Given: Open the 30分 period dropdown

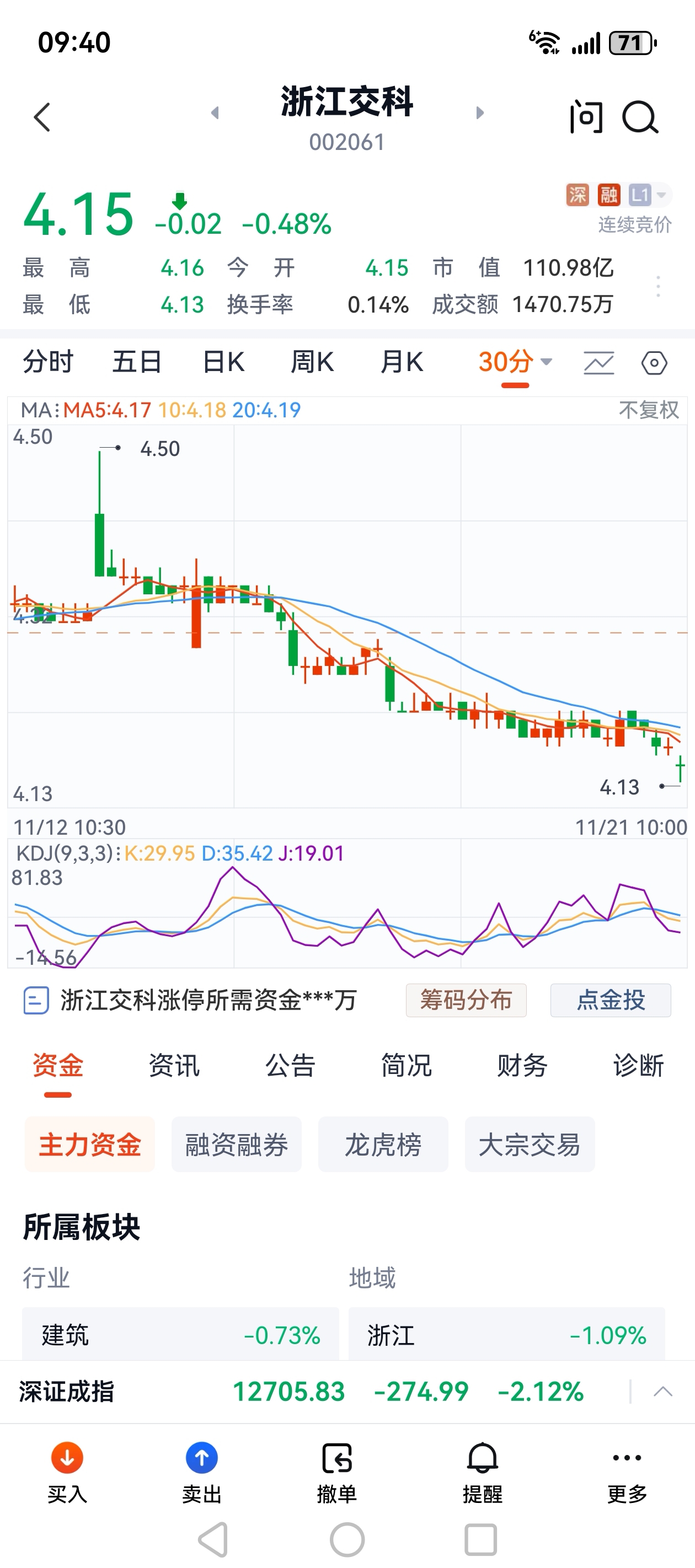Looking at the screenshot, I should coord(515,362).
